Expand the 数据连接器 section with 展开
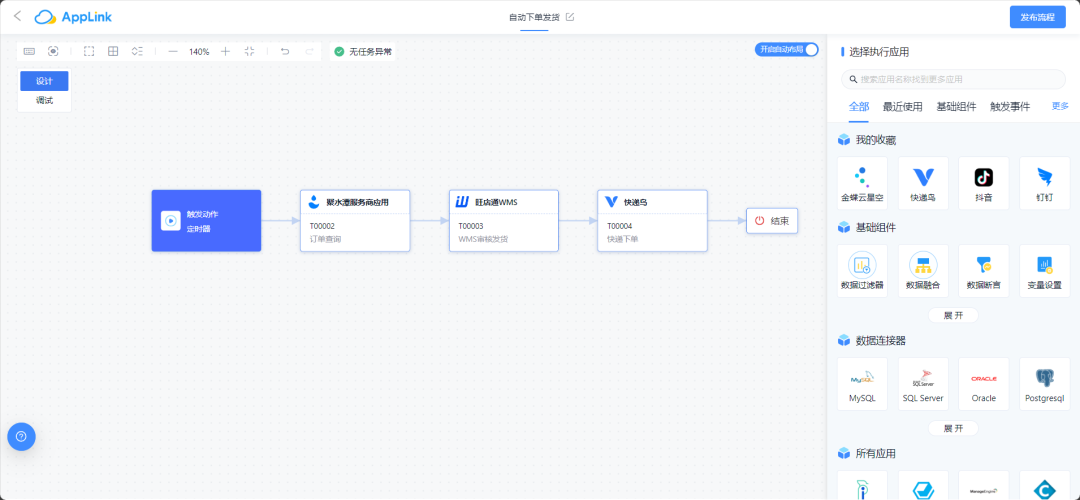Viewport: 1080px width, 500px height. pos(953,428)
